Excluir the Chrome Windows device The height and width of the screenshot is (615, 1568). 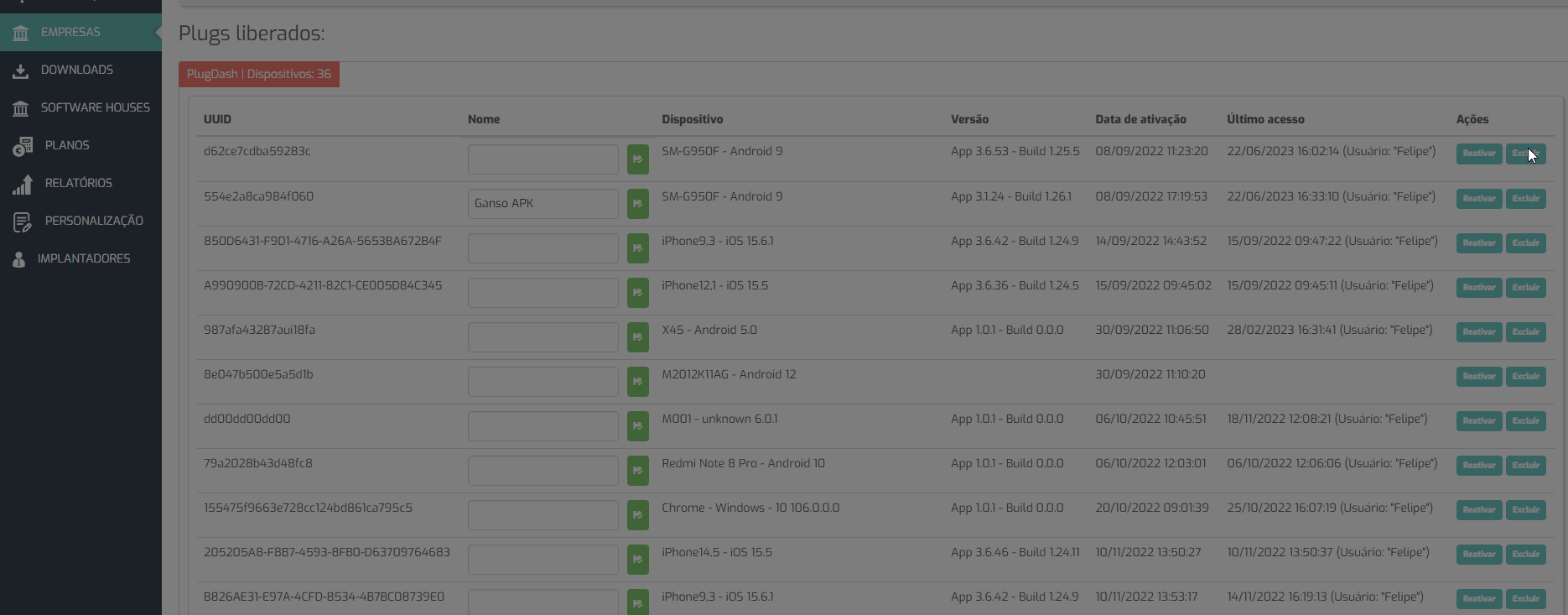coord(1526,510)
